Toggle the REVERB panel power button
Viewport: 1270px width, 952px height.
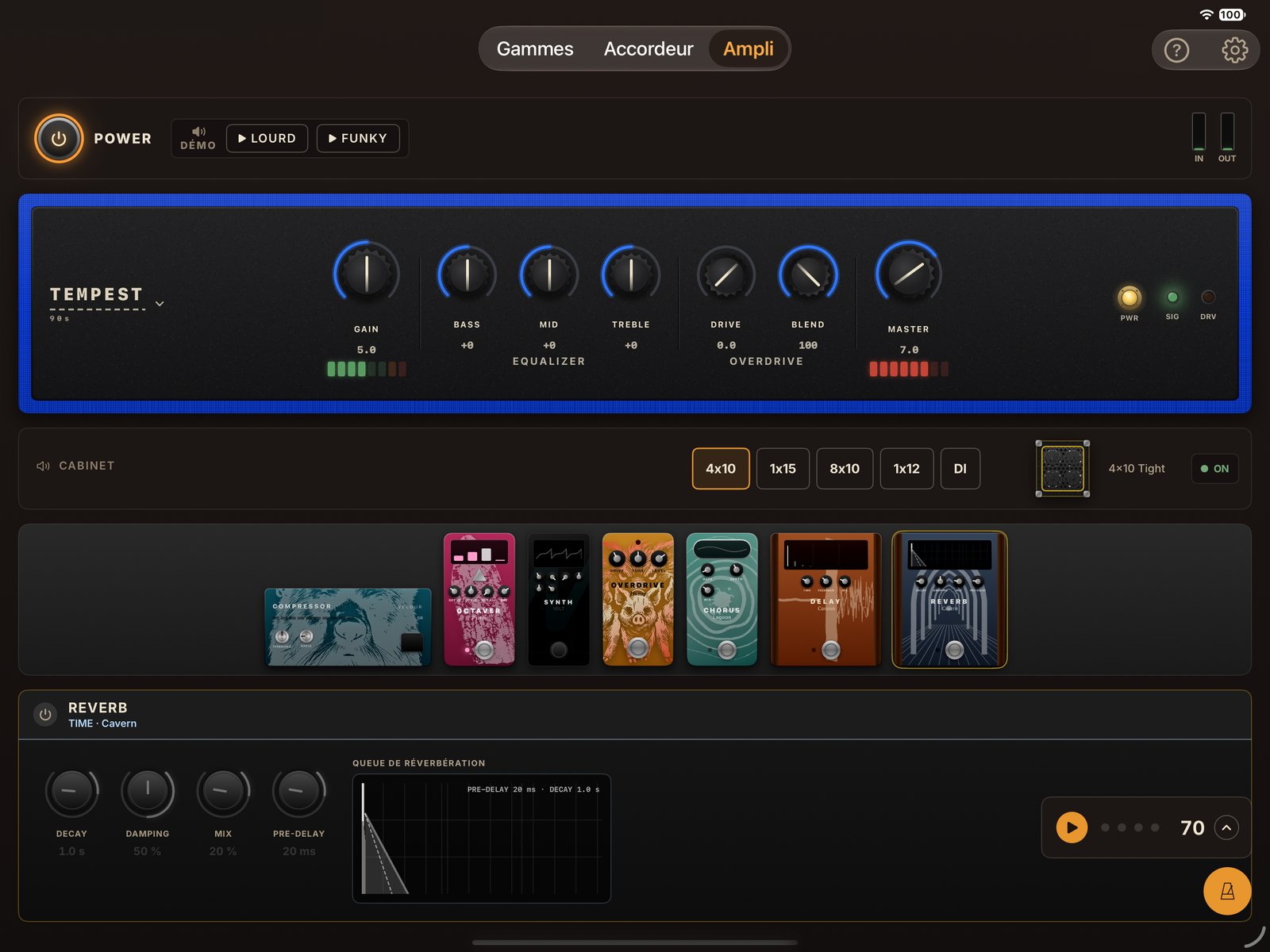(x=45, y=714)
